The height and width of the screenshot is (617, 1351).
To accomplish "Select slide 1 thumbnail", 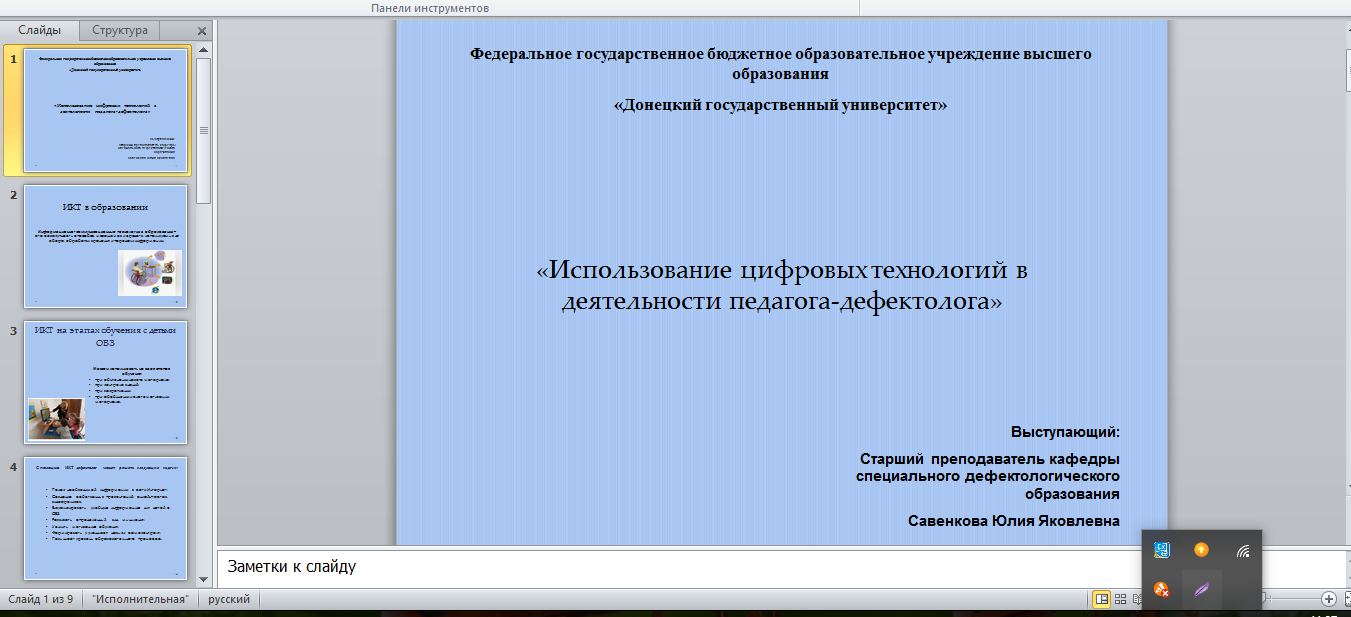I will (105, 109).
